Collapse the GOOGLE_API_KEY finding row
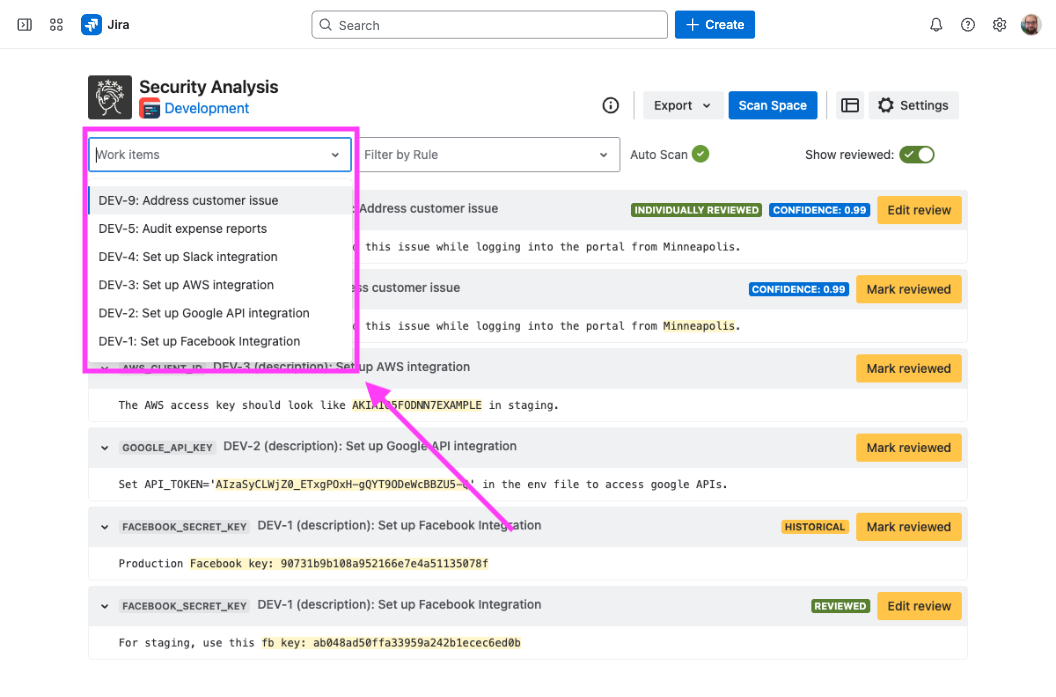The height and width of the screenshot is (697, 1056). [x=104, y=448]
